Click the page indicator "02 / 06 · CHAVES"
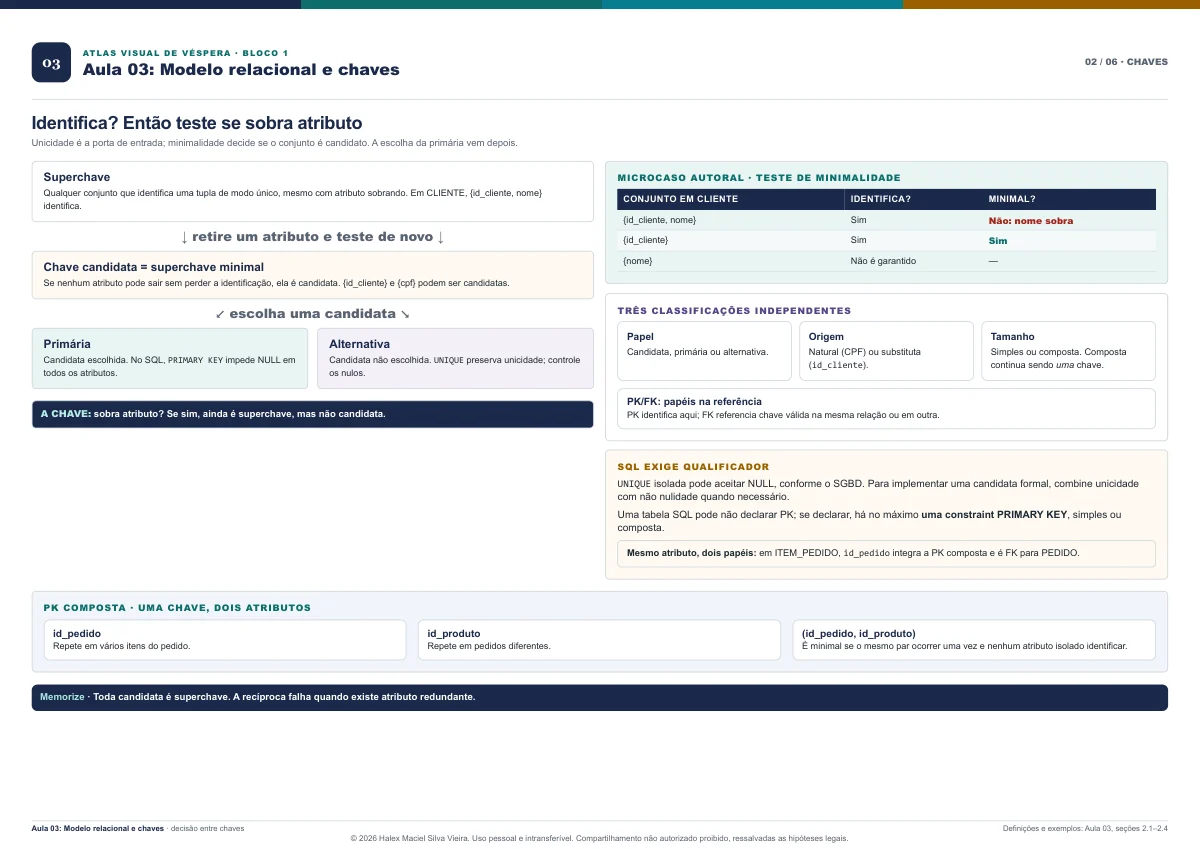This screenshot has height=849, width=1200. [1126, 62]
